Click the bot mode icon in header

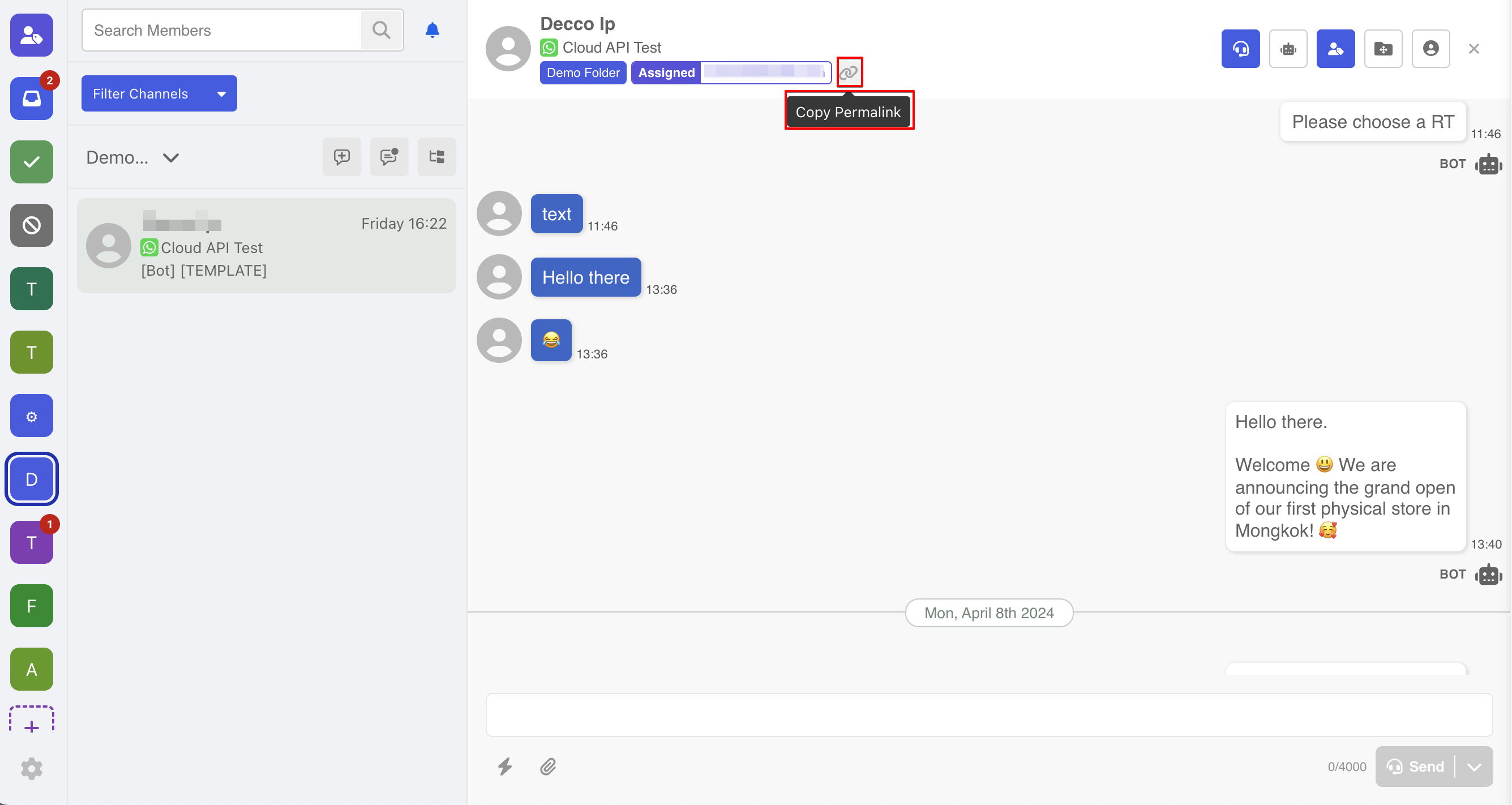point(1288,49)
